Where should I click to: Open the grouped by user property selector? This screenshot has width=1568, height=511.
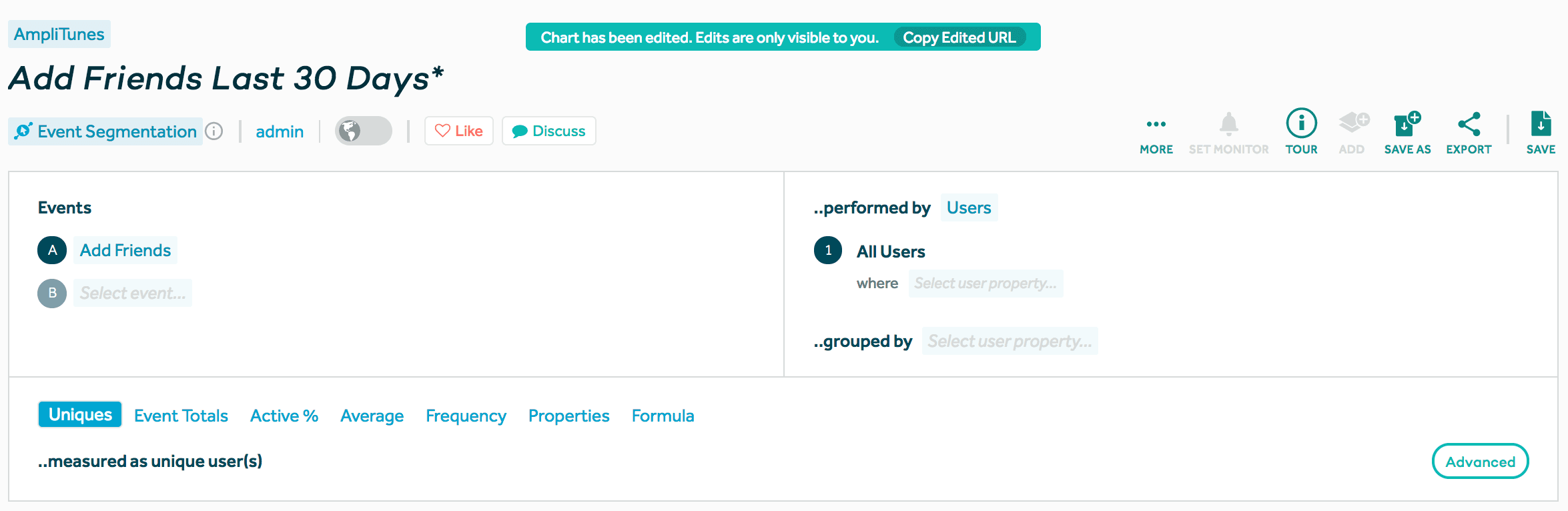pos(1010,341)
